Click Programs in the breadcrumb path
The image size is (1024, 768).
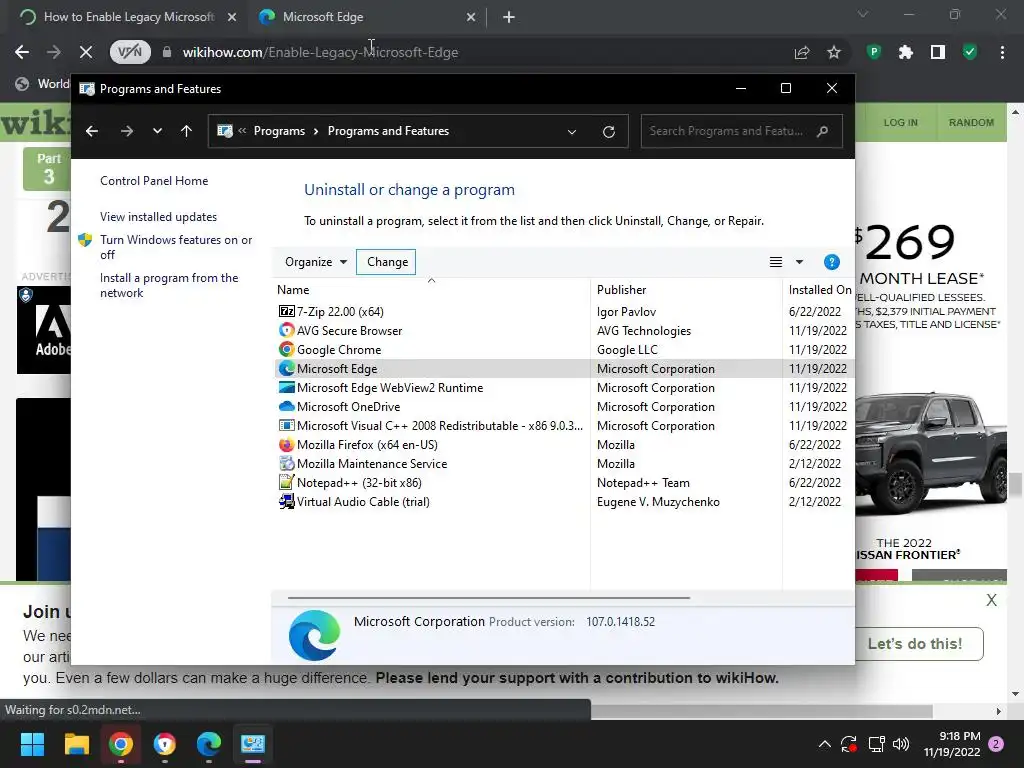point(280,131)
